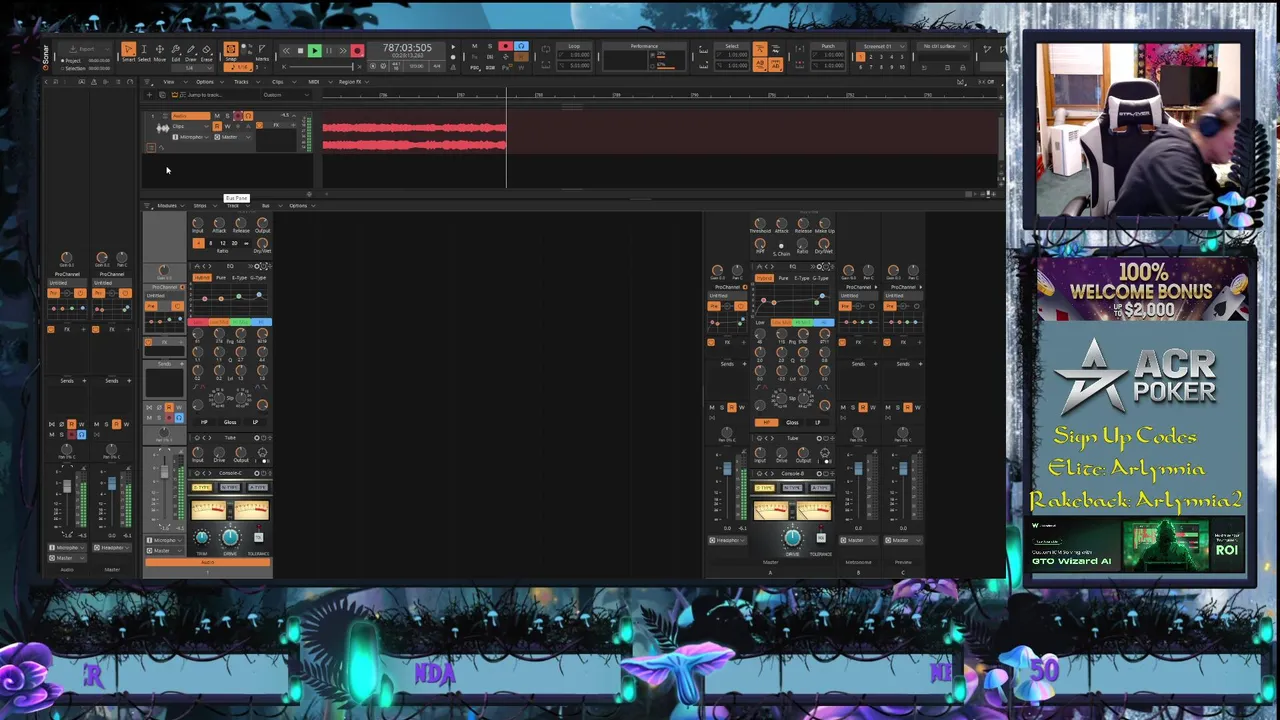Click the Fast Forward transport button
This screenshot has height=720, width=1280.
pyautogui.click(x=343, y=51)
